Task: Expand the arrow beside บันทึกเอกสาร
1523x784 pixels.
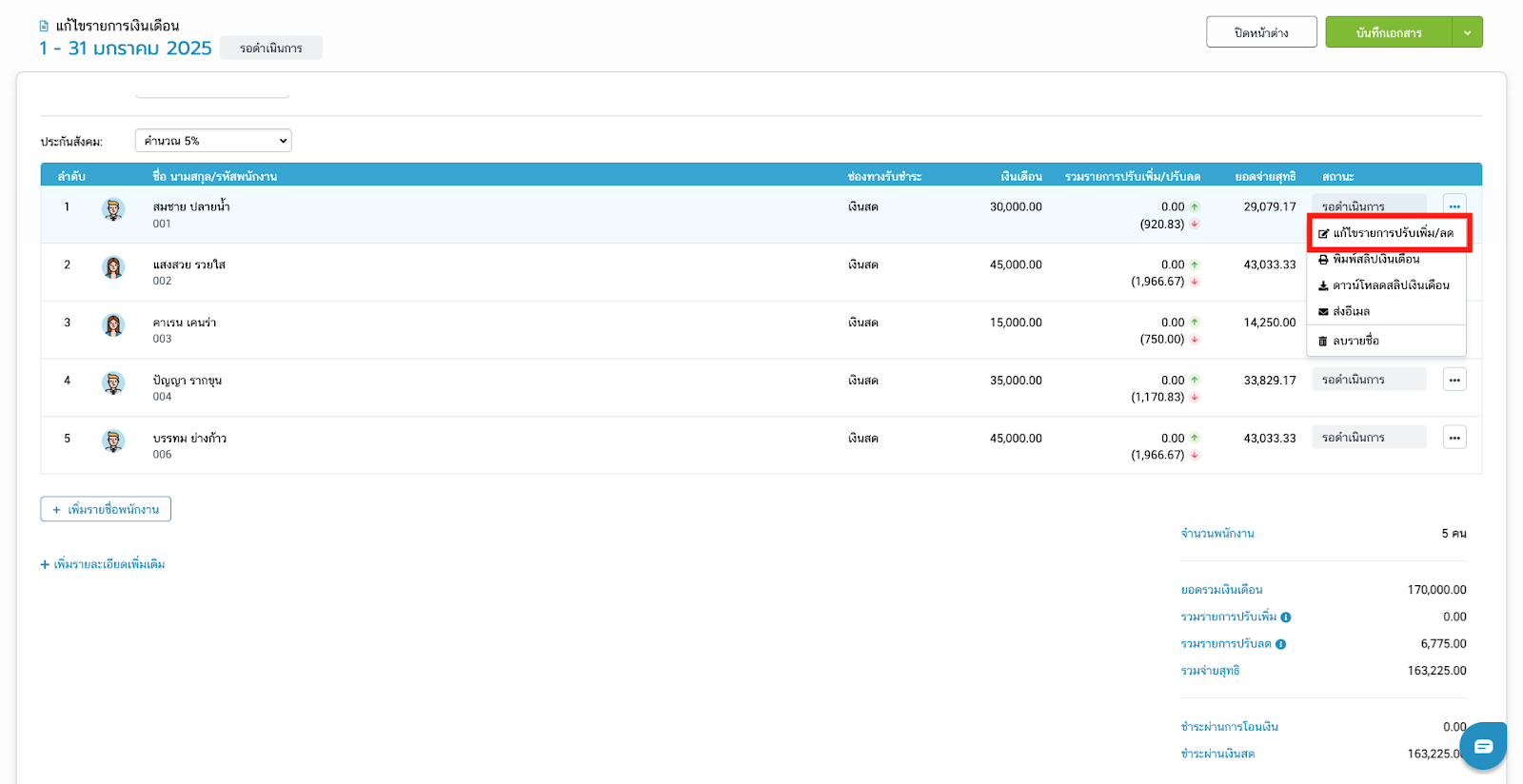Action: 1467,32
